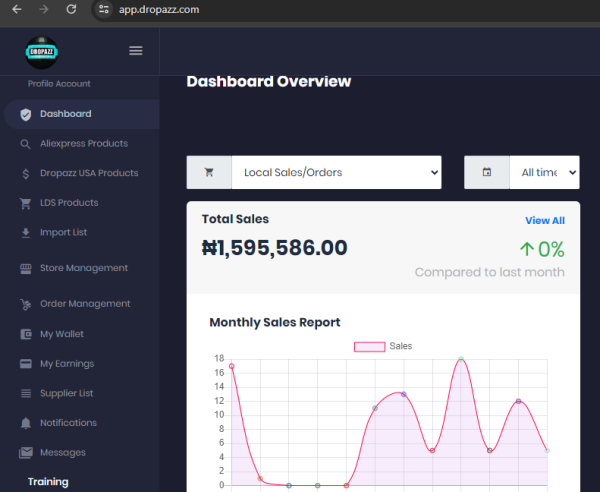Click the browser address bar URL
This screenshot has width=600, height=492.
158,9
